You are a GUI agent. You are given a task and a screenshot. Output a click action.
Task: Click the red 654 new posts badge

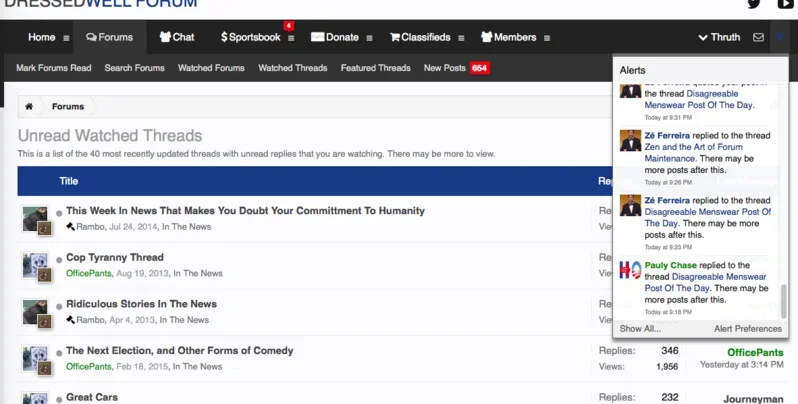point(479,68)
